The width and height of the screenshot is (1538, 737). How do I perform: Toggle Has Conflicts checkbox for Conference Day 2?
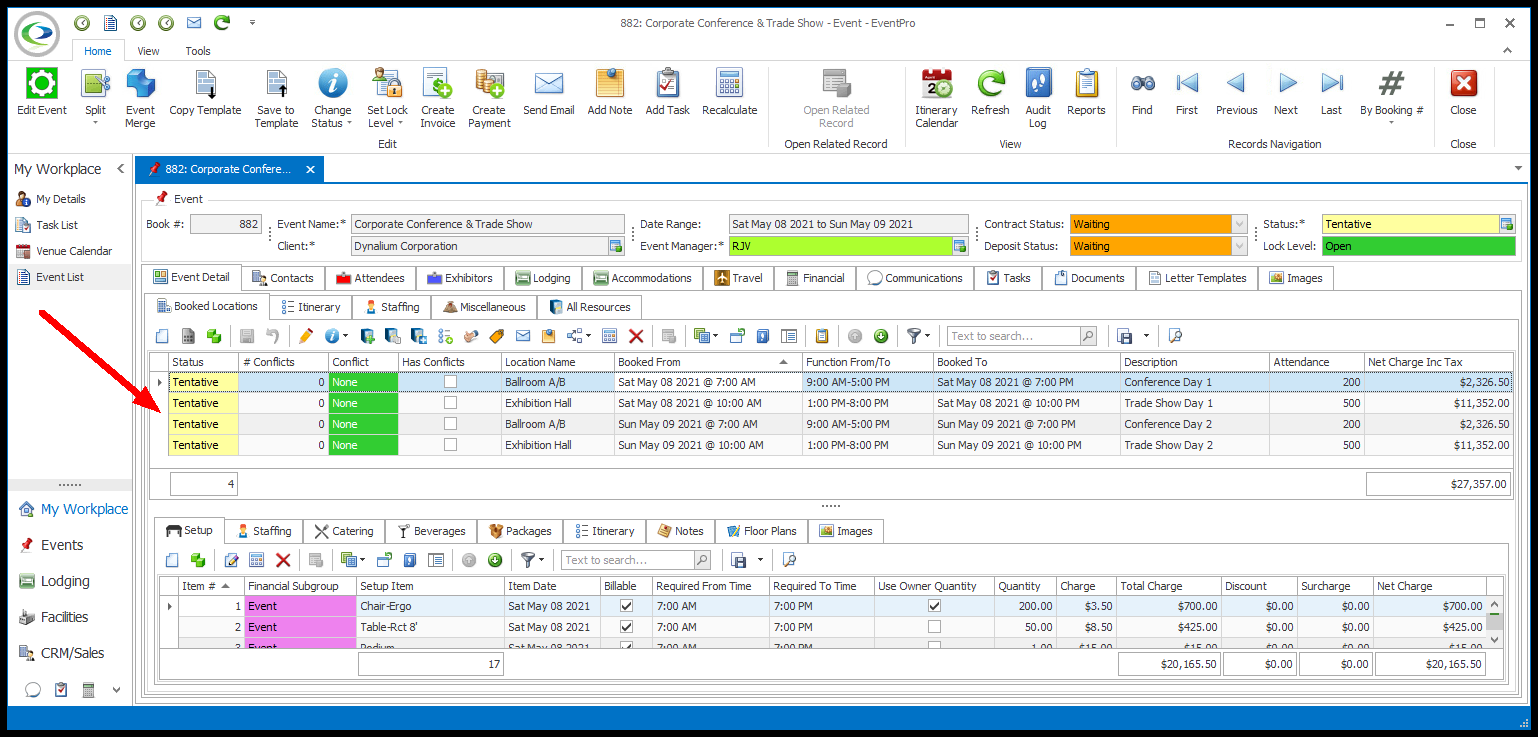(450, 424)
